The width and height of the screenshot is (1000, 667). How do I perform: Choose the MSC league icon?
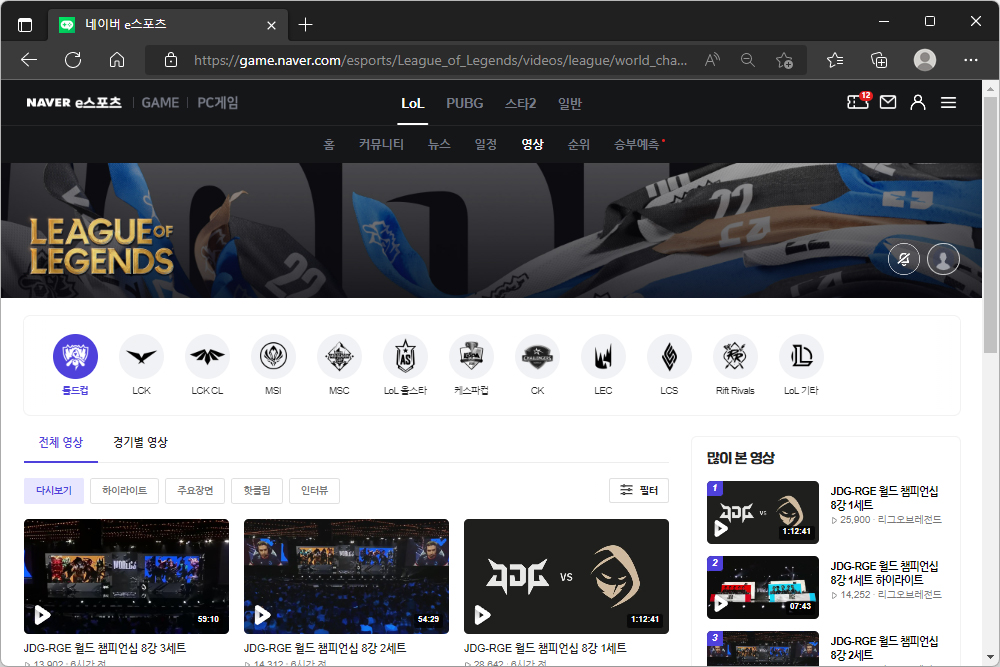339,356
